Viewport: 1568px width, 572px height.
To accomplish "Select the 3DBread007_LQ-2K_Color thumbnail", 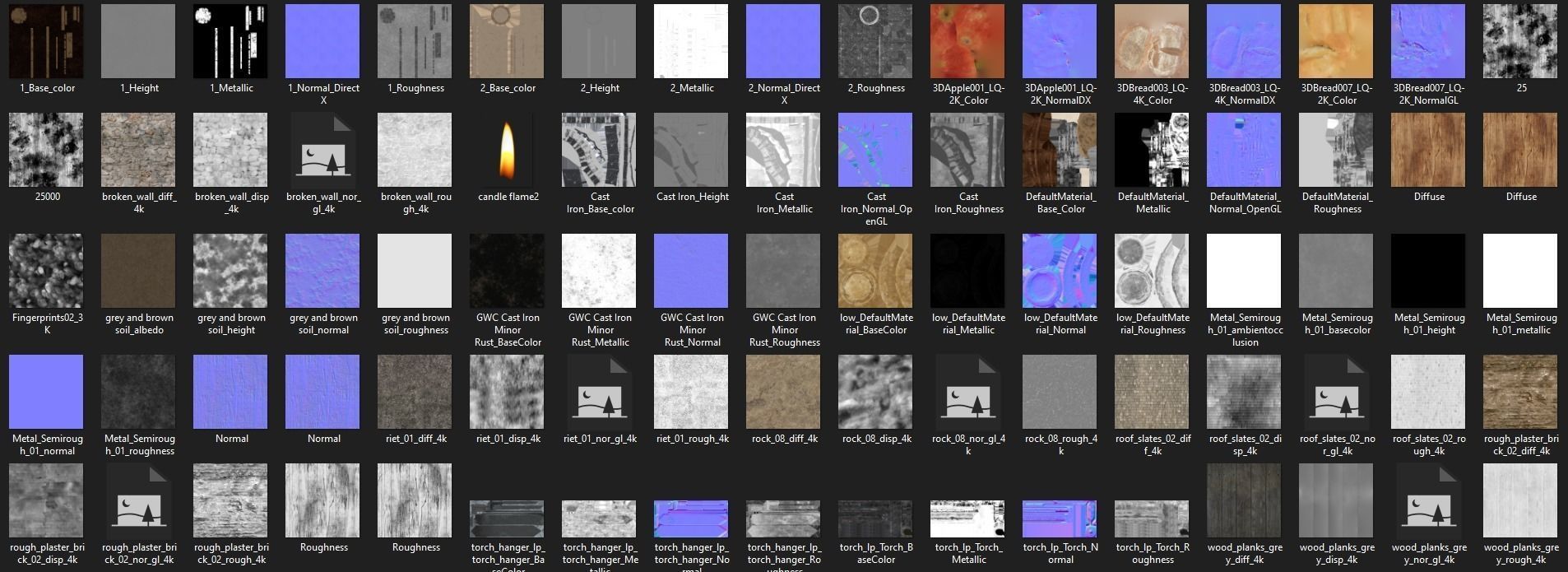I will 1336,41.
